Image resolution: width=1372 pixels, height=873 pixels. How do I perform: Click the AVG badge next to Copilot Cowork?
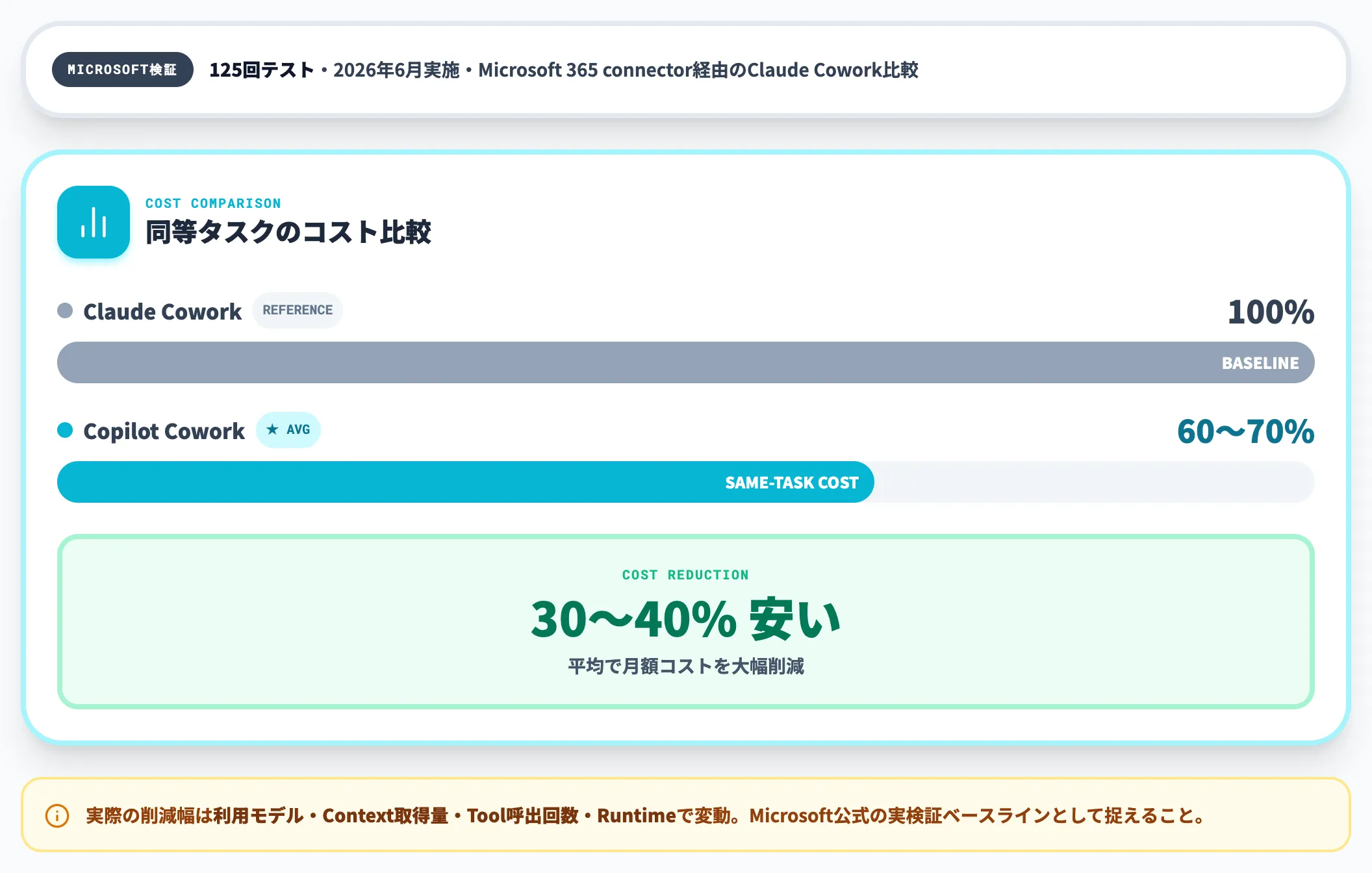[x=288, y=430]
